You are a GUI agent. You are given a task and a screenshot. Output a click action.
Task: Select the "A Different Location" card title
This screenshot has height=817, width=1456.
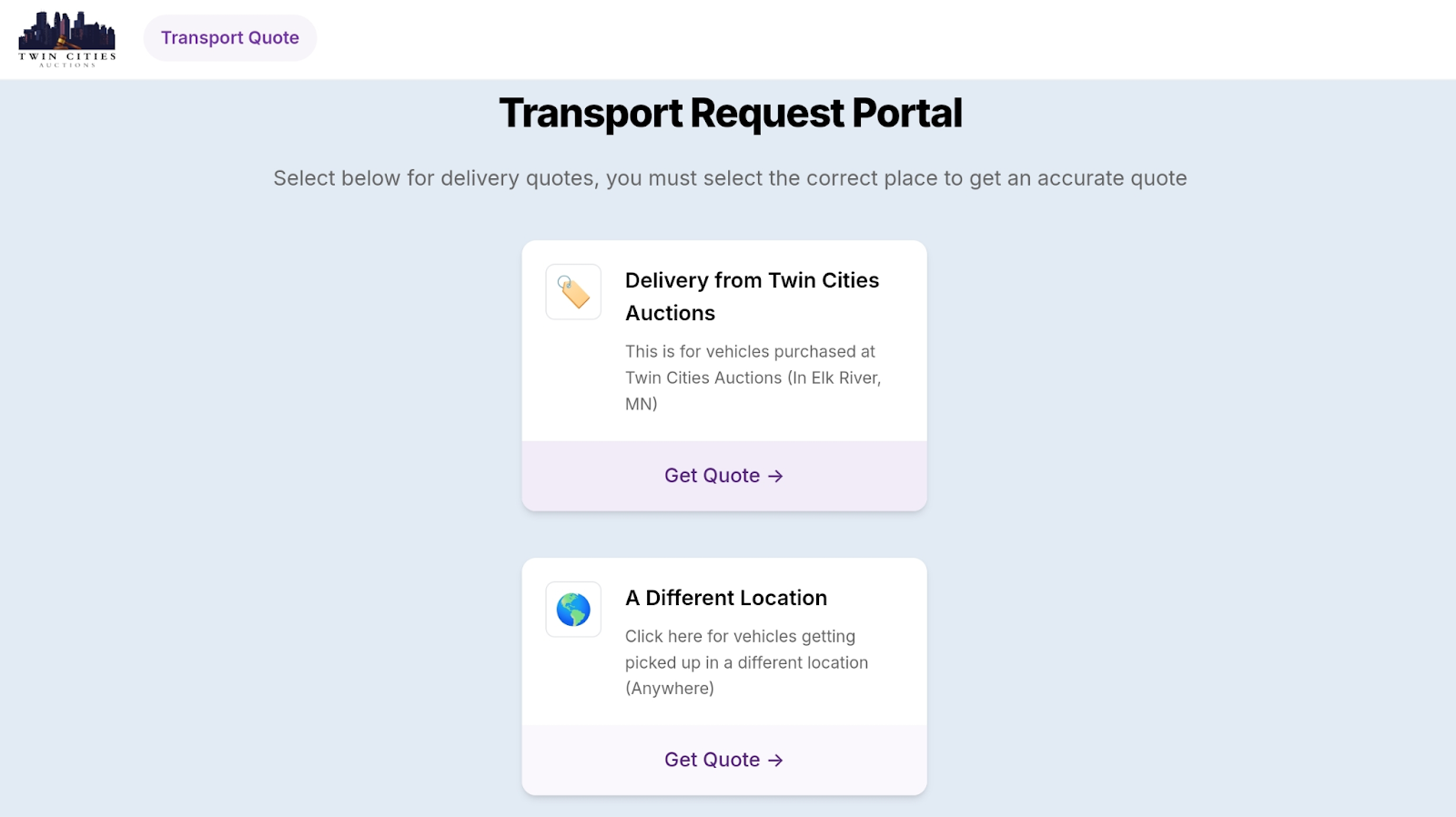[x=725, y=598]
